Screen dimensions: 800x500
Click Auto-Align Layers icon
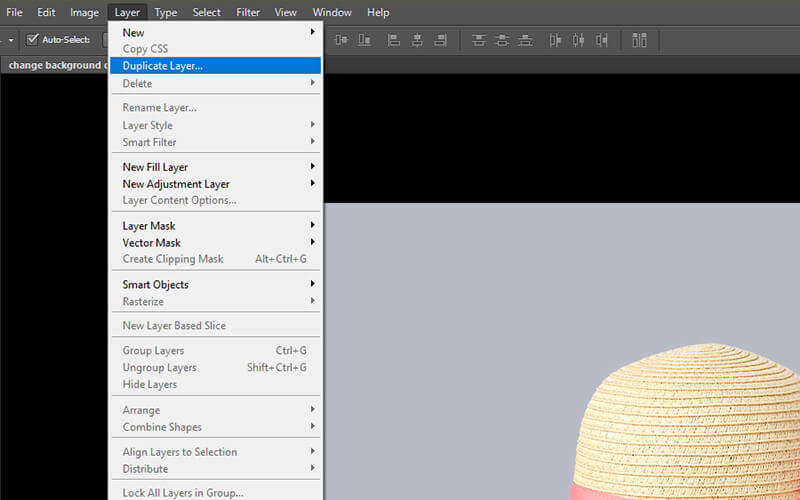[x=639, y=40]
